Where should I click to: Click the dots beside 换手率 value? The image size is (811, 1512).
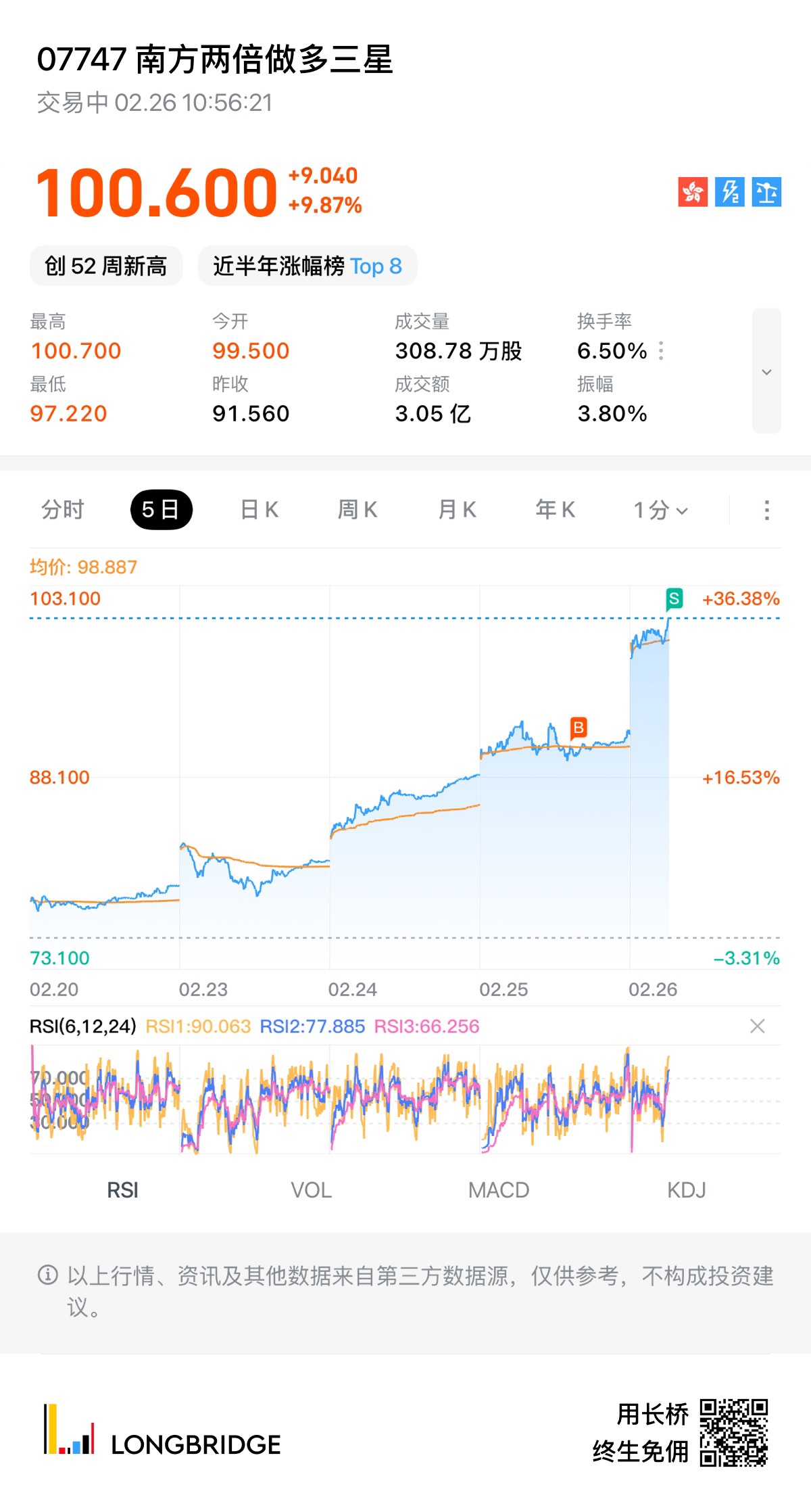(661, 350)
